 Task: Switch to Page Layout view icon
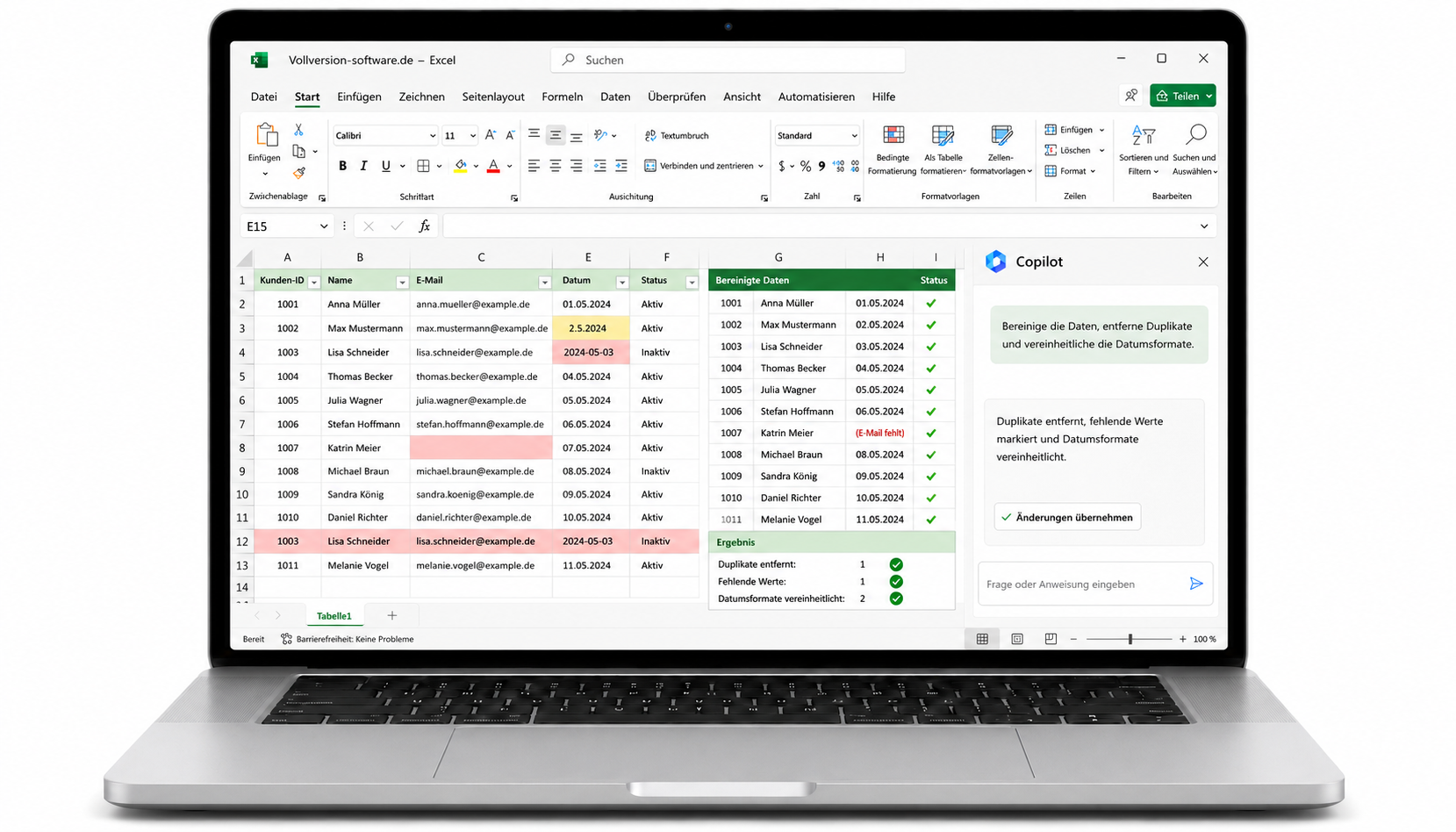pyautogui.click(x=1016, y=639)
